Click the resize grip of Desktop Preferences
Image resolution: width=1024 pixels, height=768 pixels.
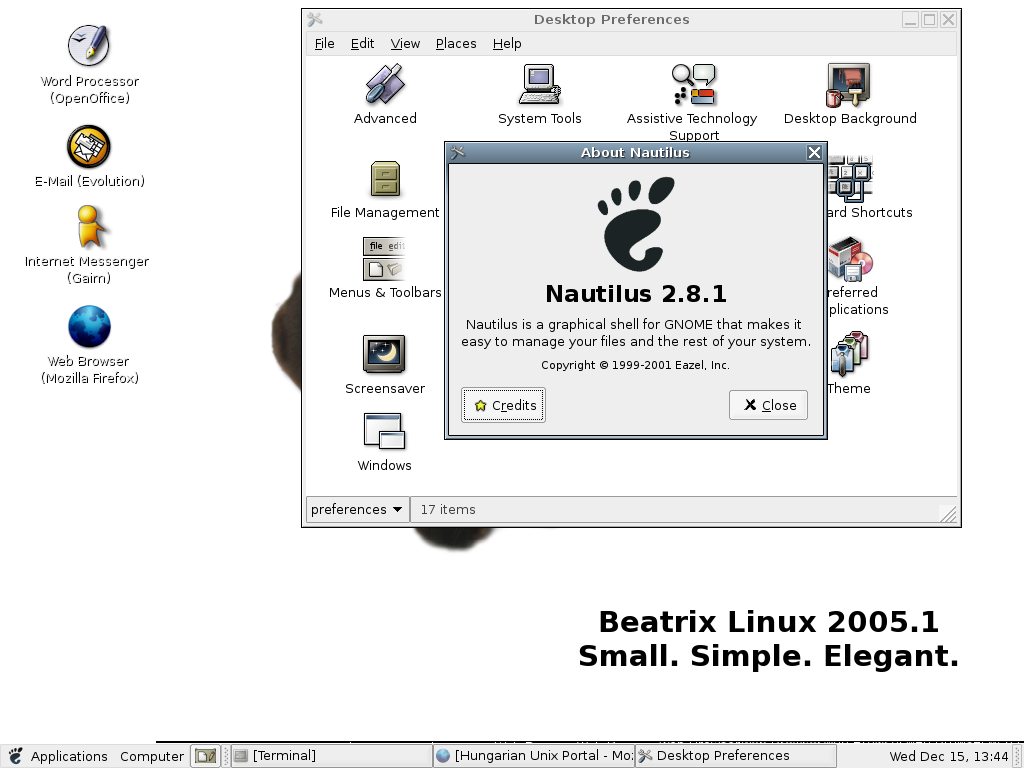[x=948, y=515]
